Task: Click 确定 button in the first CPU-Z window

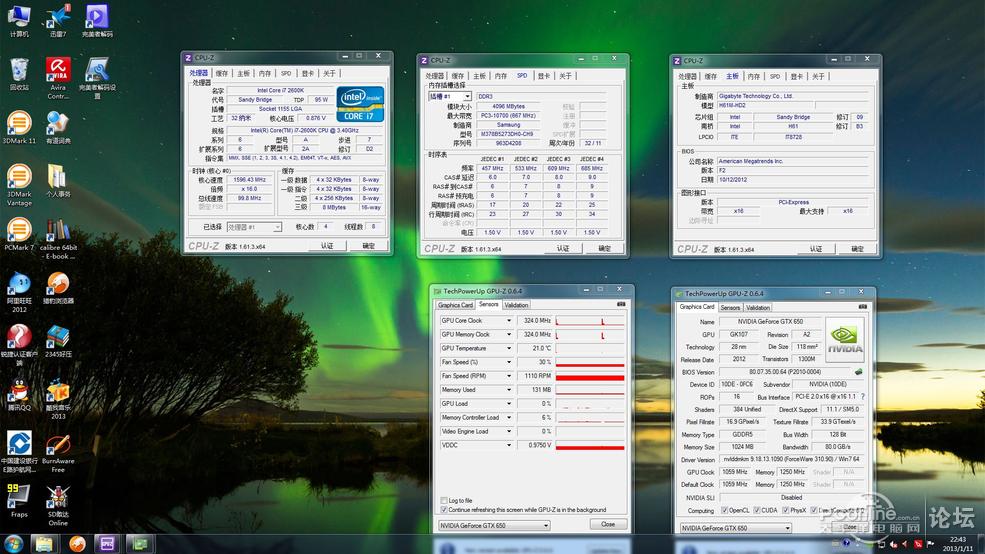Action: pos(369,246)
